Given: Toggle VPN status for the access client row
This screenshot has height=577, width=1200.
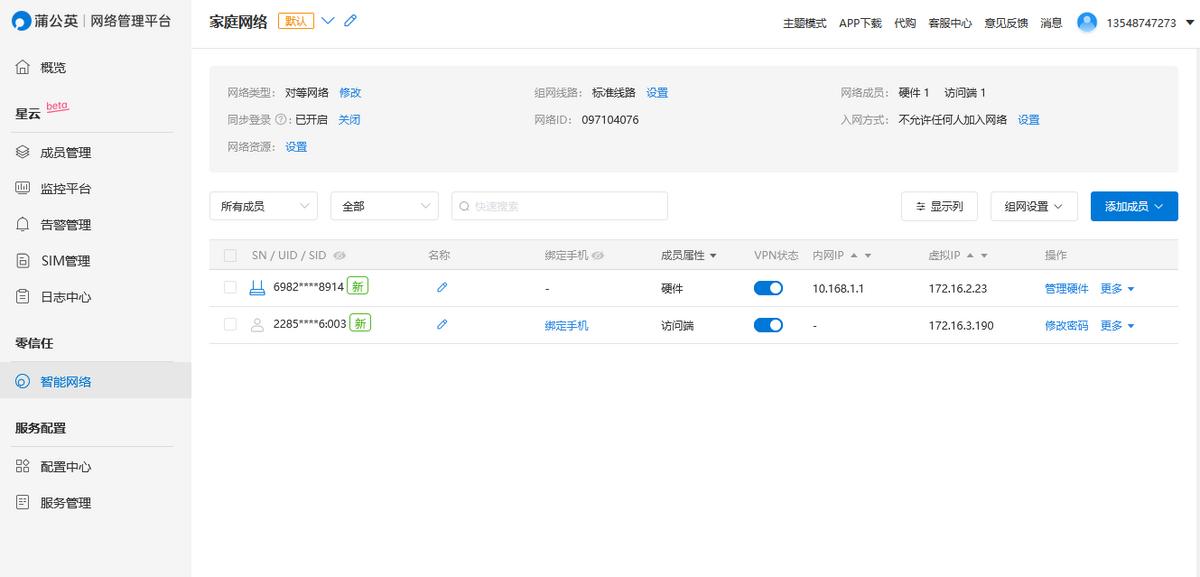Looking at the screenshot, I should [768, 323].
